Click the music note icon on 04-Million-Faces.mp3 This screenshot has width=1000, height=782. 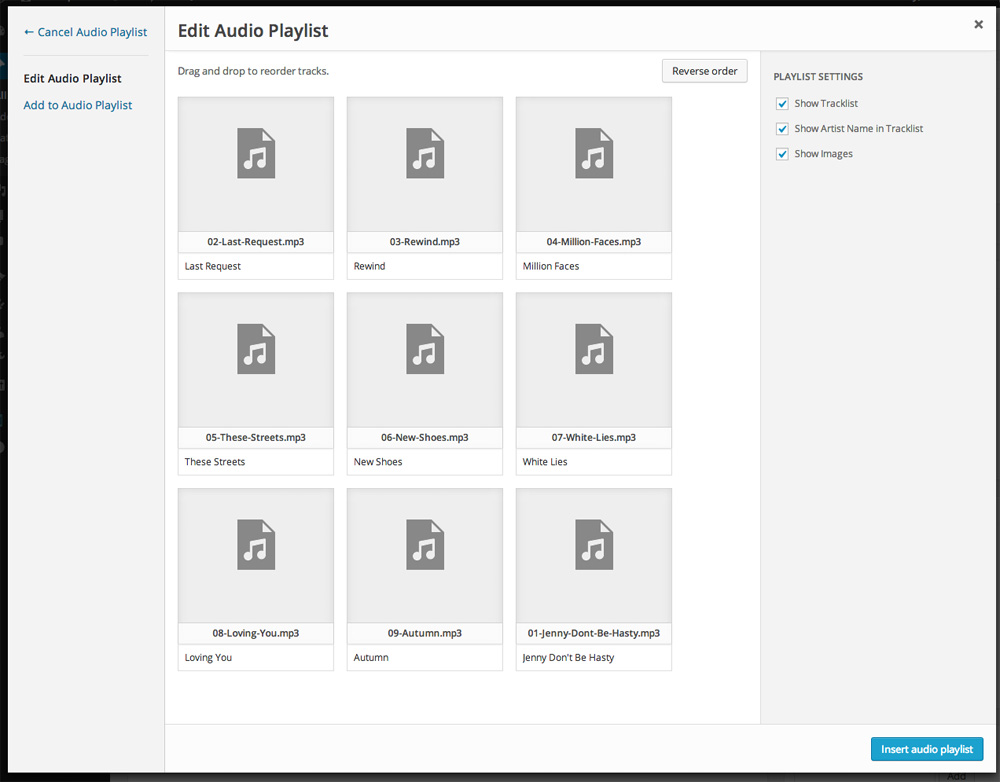pos(593,154)
